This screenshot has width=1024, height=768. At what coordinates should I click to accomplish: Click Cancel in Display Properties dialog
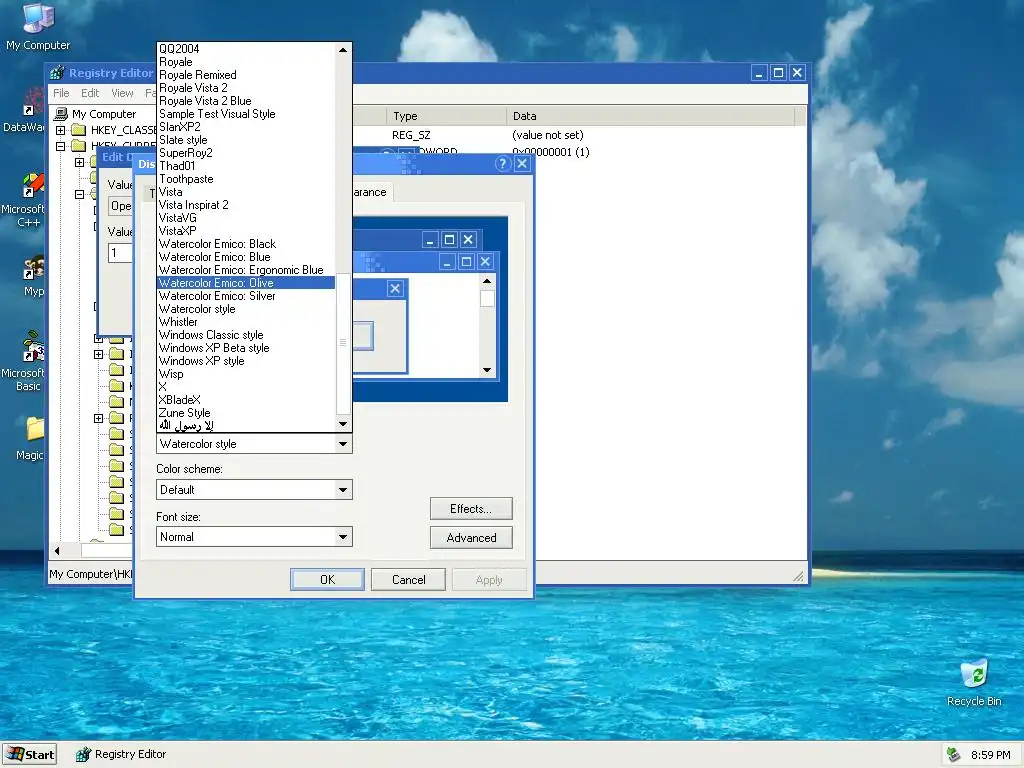(408, 579)
